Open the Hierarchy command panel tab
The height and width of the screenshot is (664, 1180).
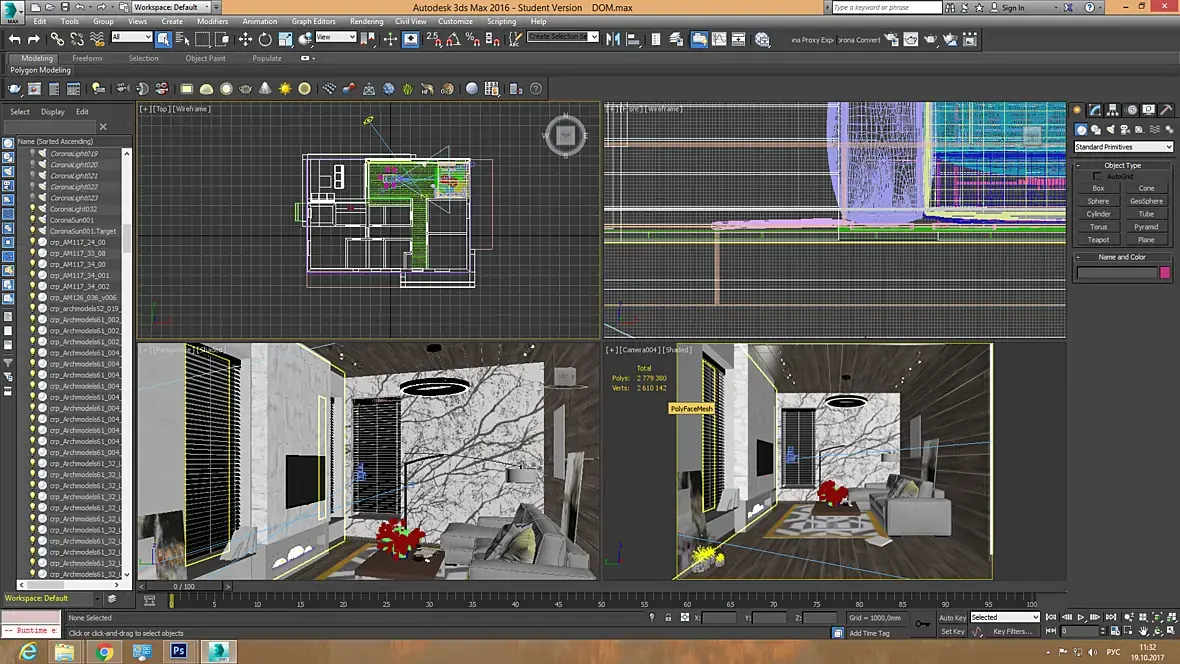pos(1114,110)
